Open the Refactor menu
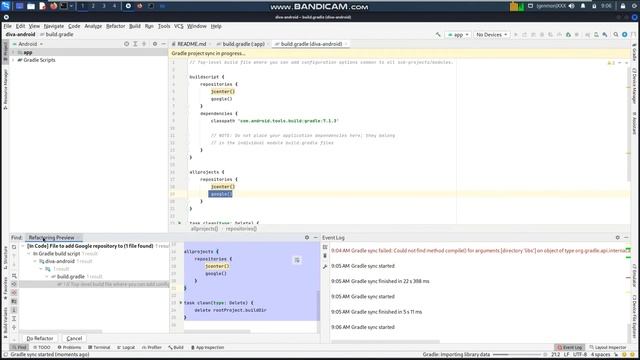This screenshot has width=640, height=360. click(x=116, y=26)
